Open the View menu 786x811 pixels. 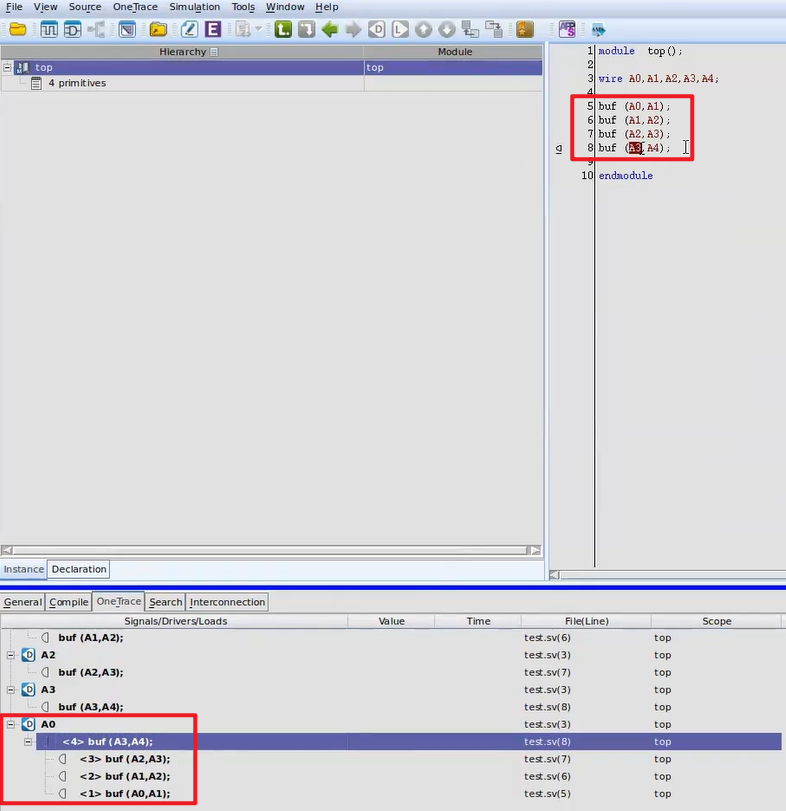pyautogui.click(x=46, y=7)
